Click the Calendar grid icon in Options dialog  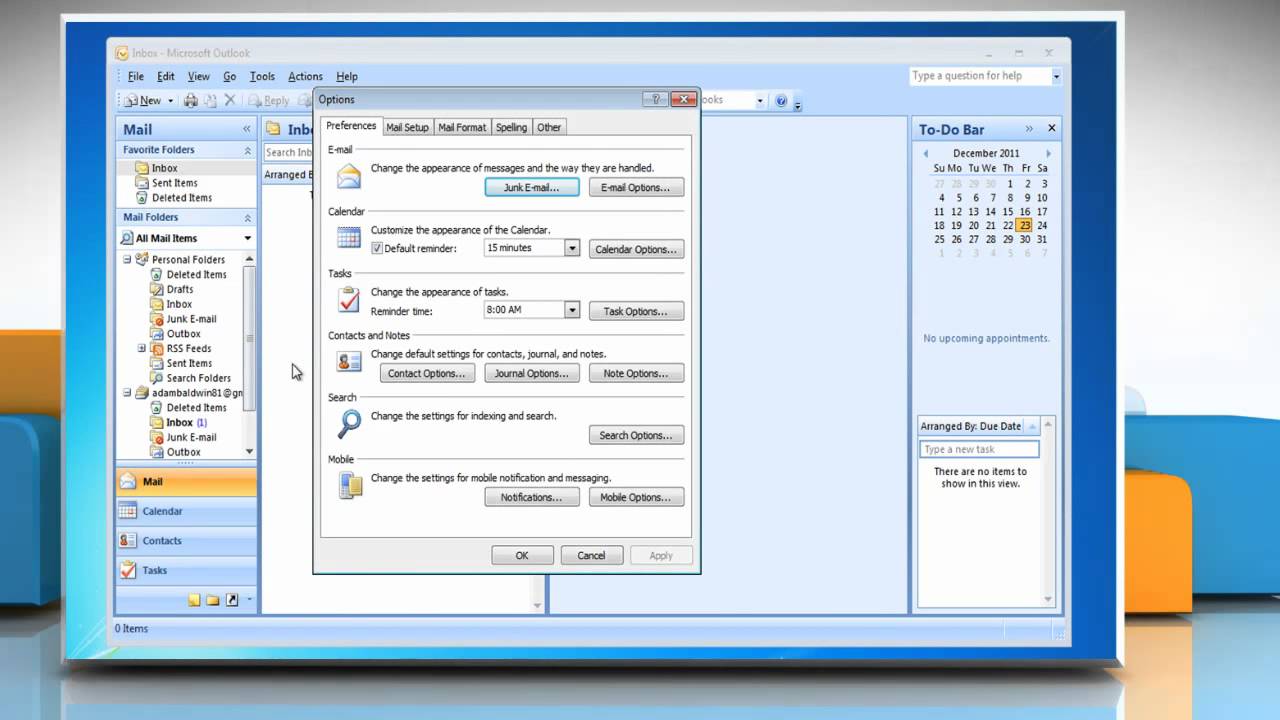point(348,238)
